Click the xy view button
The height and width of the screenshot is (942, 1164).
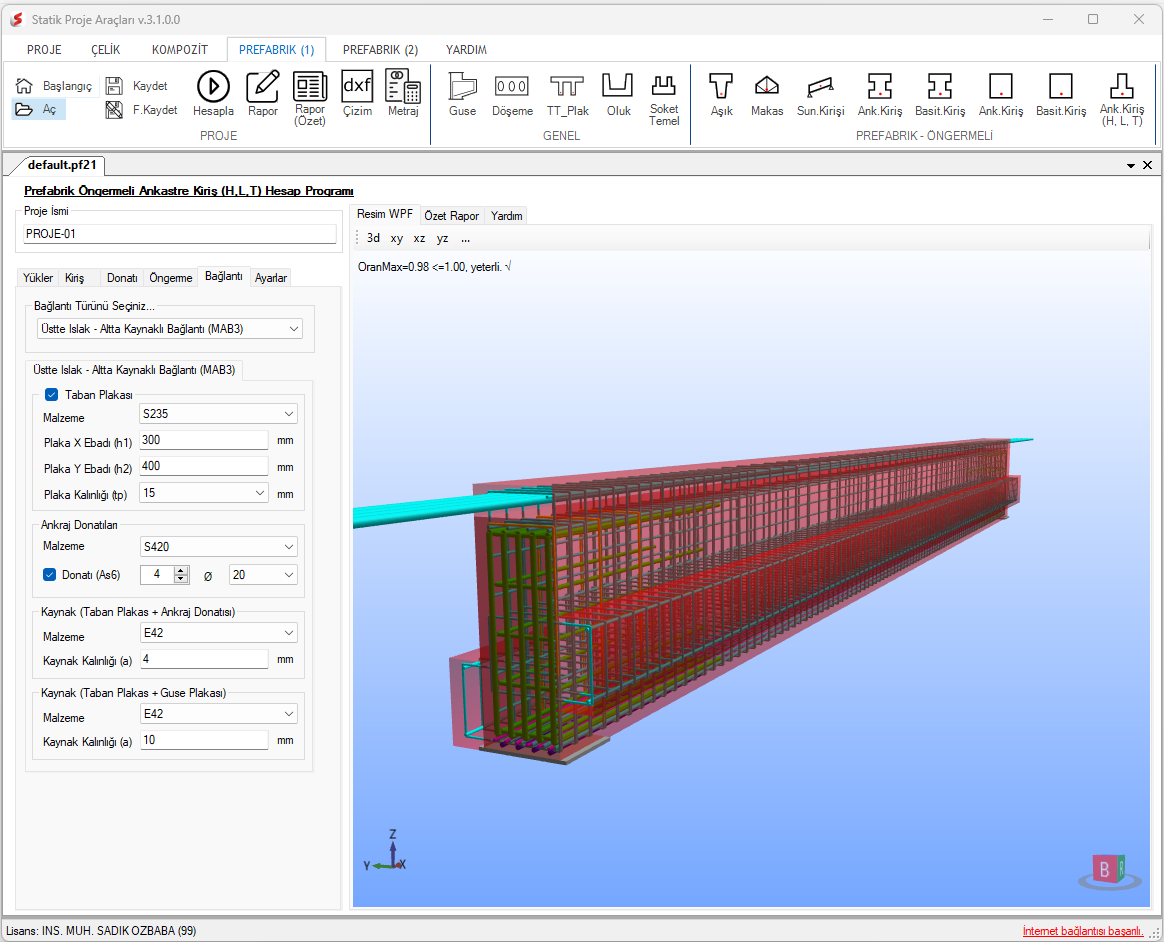[x=397, y=238]
